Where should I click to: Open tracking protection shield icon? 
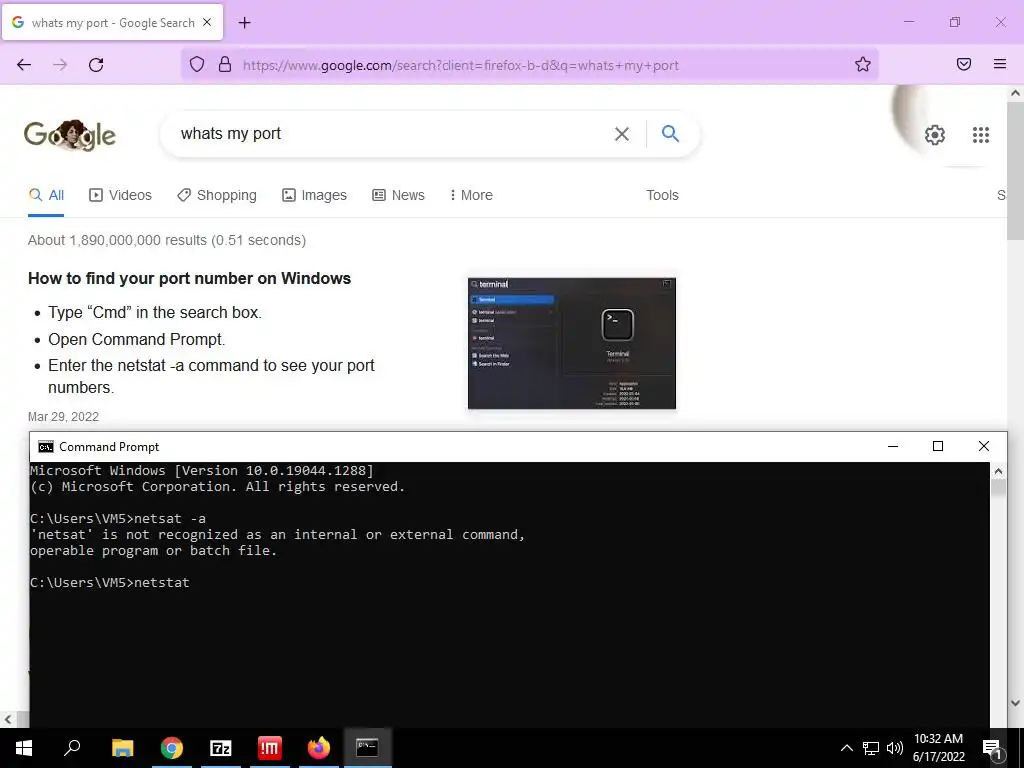(197, 64)
